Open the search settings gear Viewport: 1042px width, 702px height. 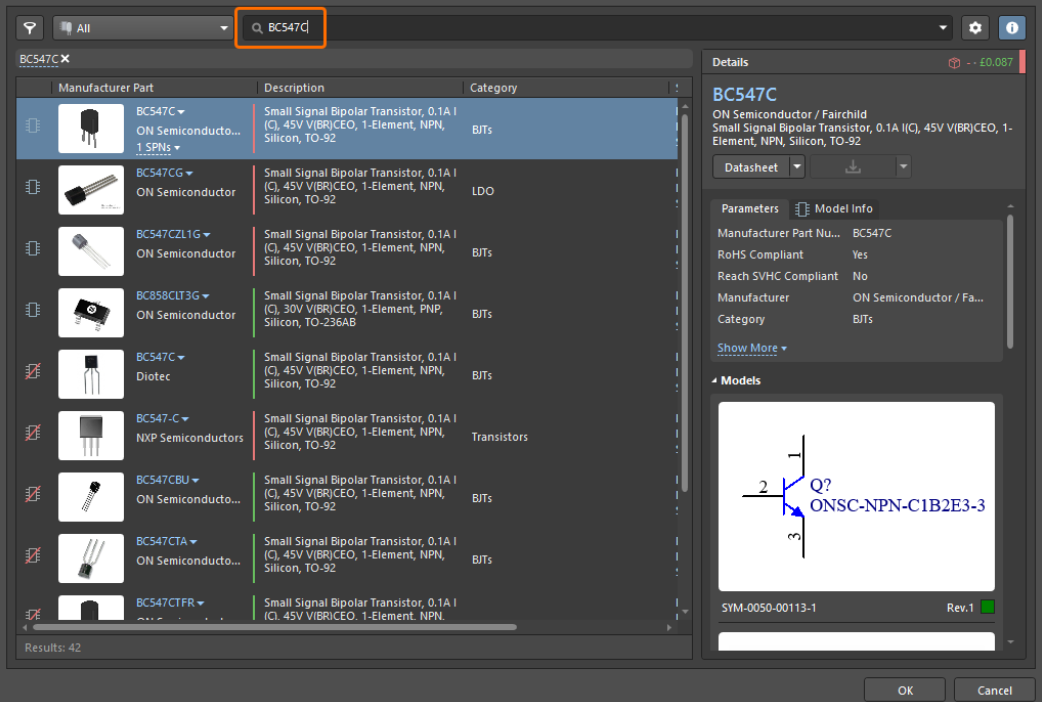tap(975, 28)
